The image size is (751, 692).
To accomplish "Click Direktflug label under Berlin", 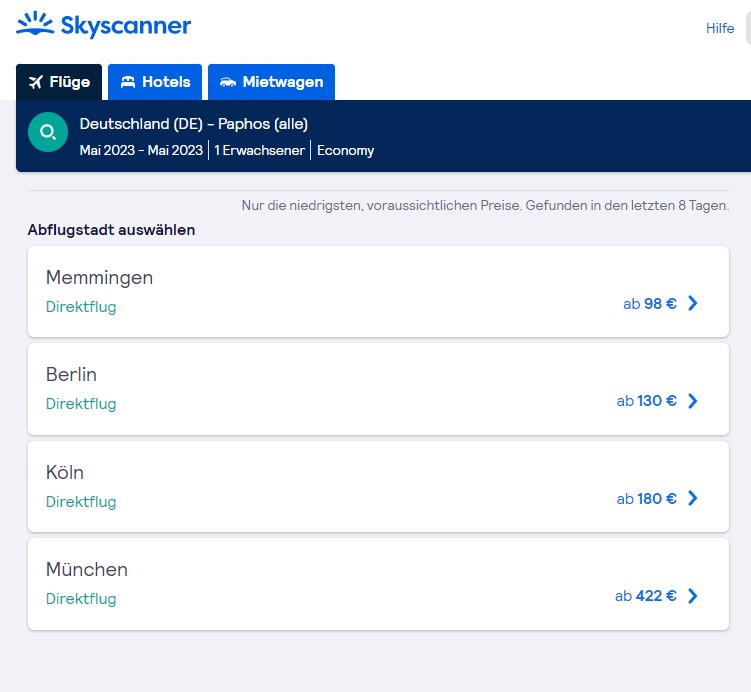I will point(81,404).
